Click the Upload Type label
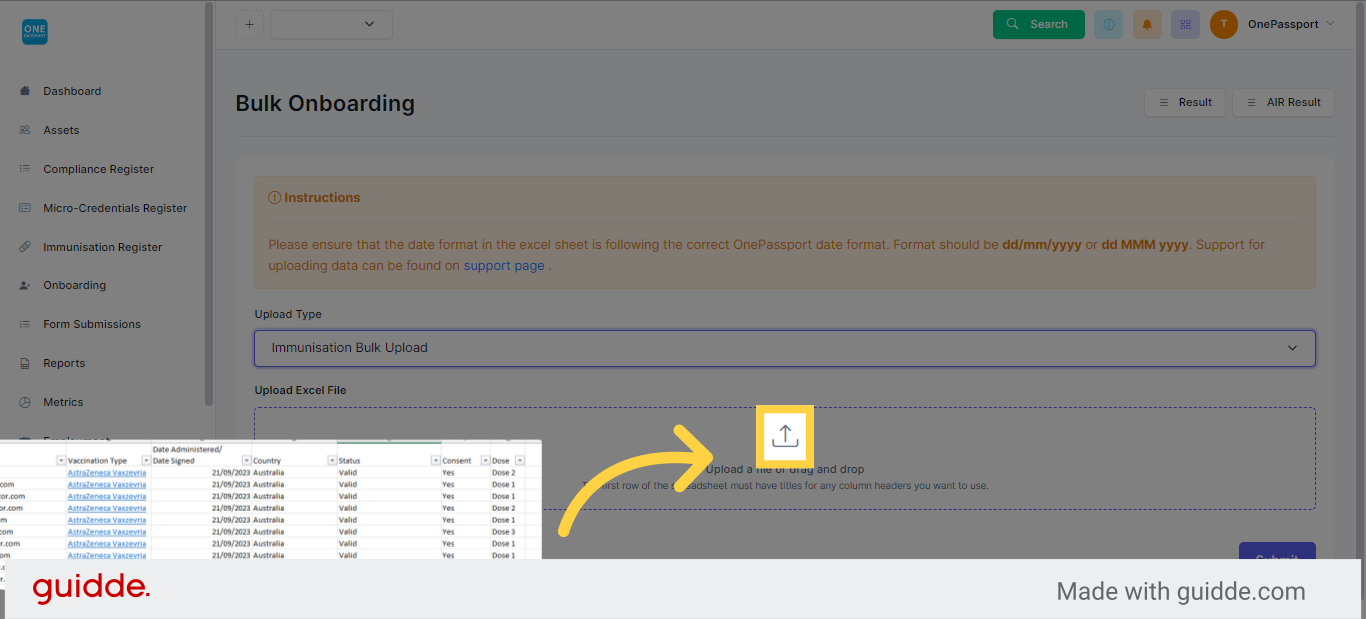The height and width of the screenshot is (619, 1366). click(288, 314)
